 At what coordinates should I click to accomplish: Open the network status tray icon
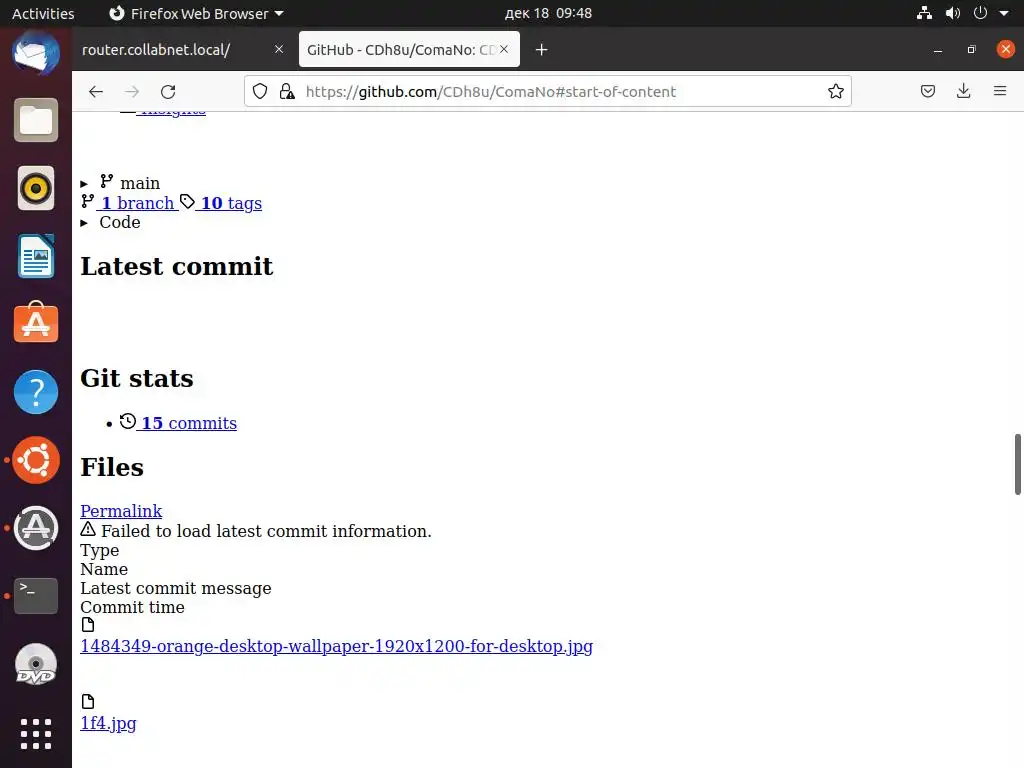[x=924, y=13]
